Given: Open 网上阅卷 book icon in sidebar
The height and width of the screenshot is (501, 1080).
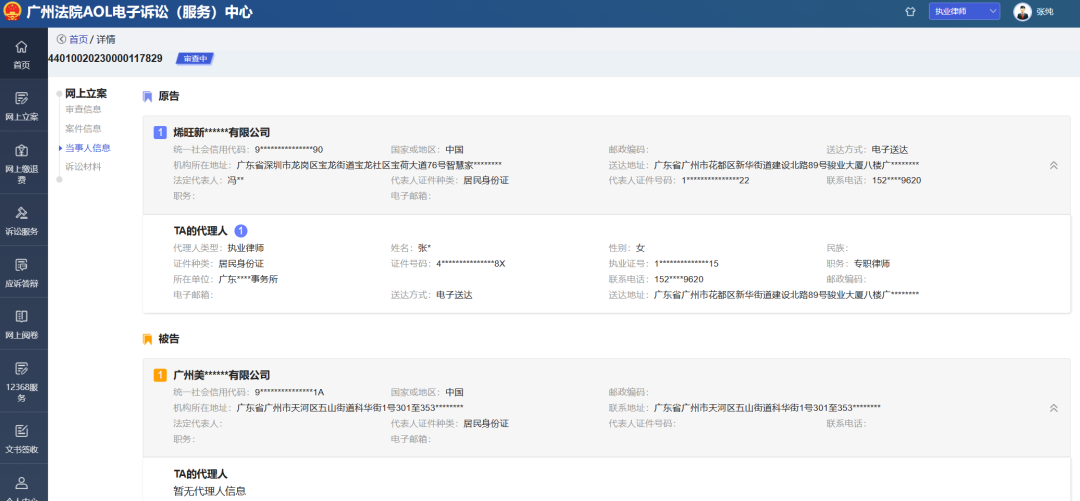Looking at the screenshot, I should (x=22, y=316).
